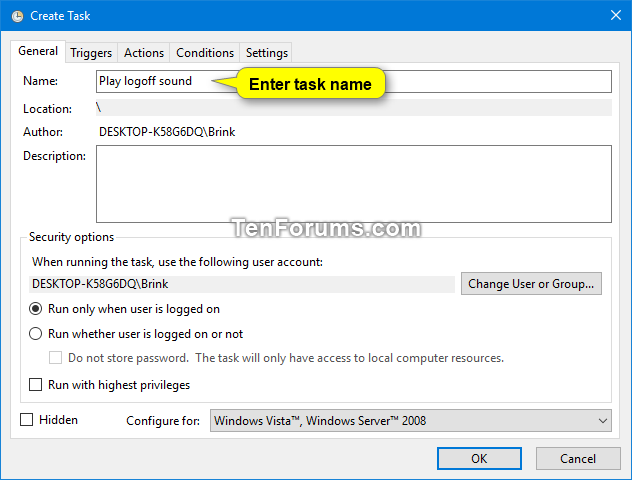Open the Settings tab
This screenshot has width=632, height=480.
coord(267,53)
